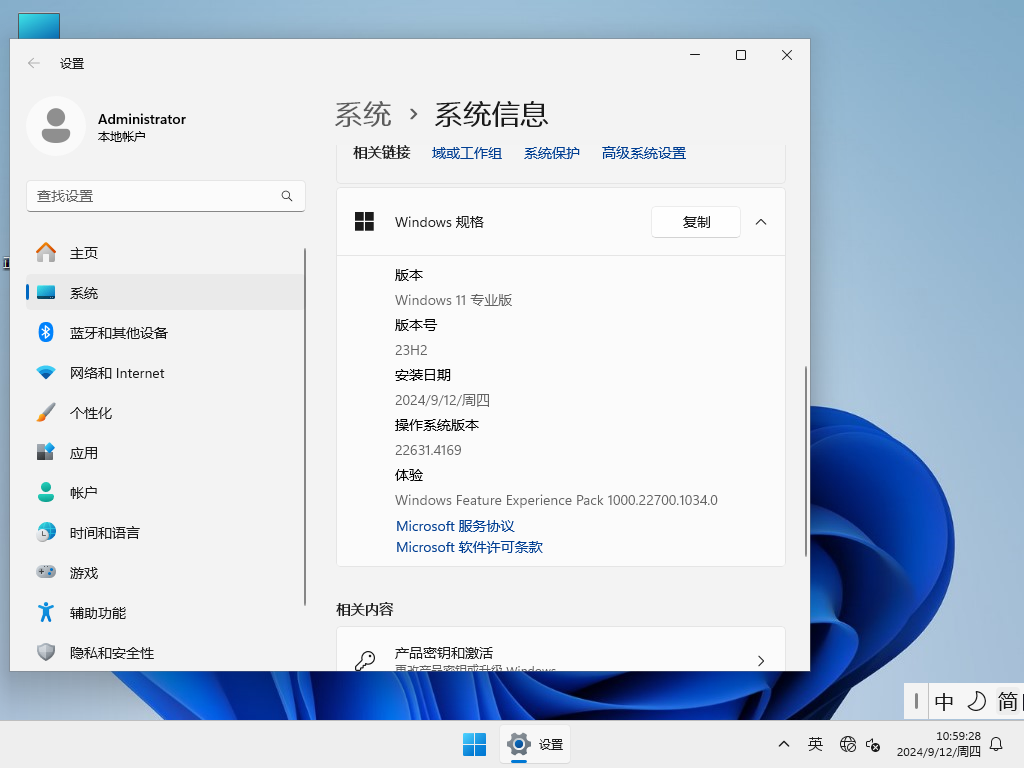Select the 游戏 sidebar icon
The width and height of the screenshot is (1024, 768).
click(46, 572)
